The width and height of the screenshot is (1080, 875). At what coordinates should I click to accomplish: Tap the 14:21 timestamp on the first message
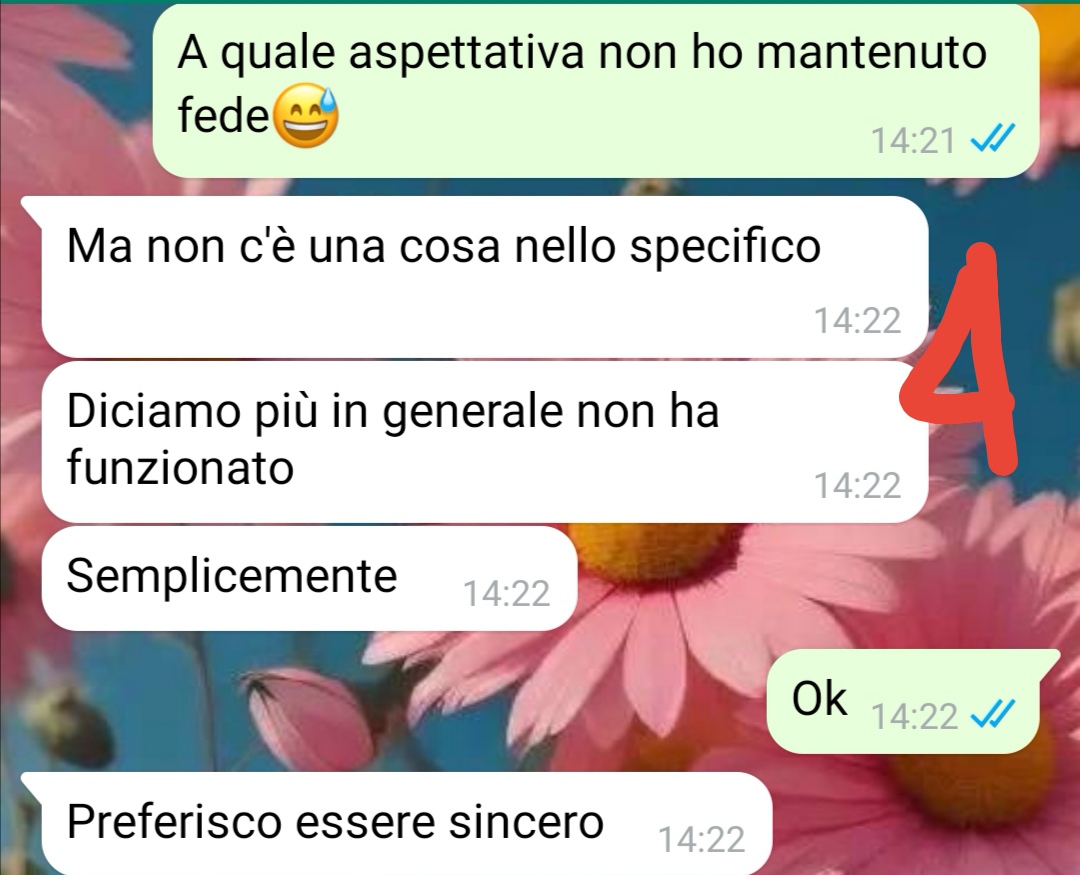913,141
